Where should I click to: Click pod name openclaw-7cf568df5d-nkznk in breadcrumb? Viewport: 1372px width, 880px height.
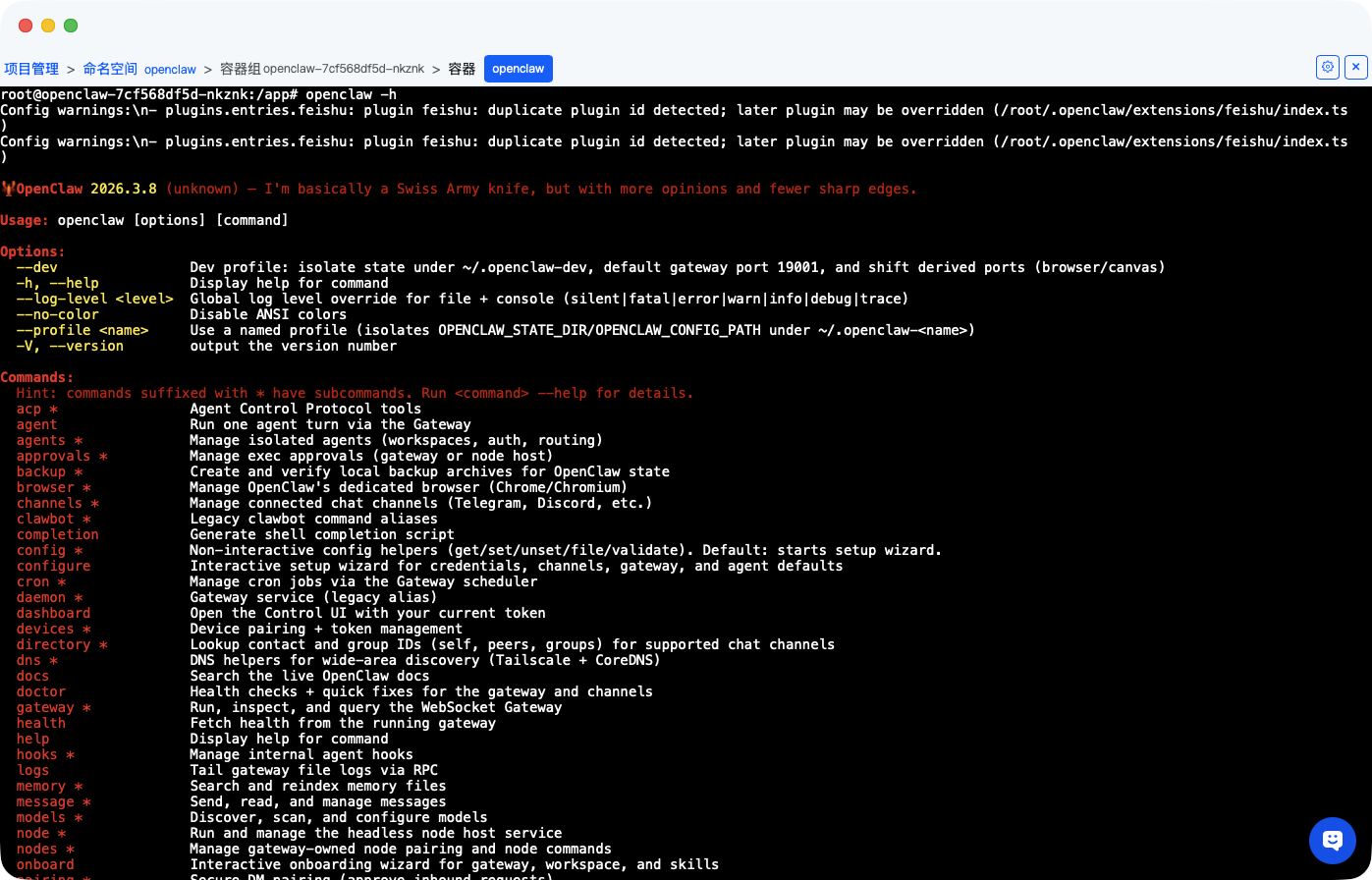(344, 69)
